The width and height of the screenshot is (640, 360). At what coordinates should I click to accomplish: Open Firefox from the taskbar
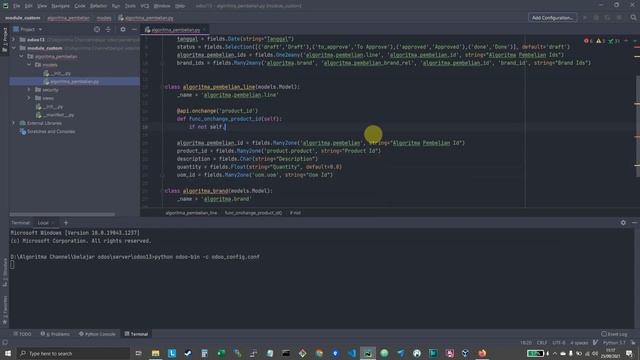(482, 353)
